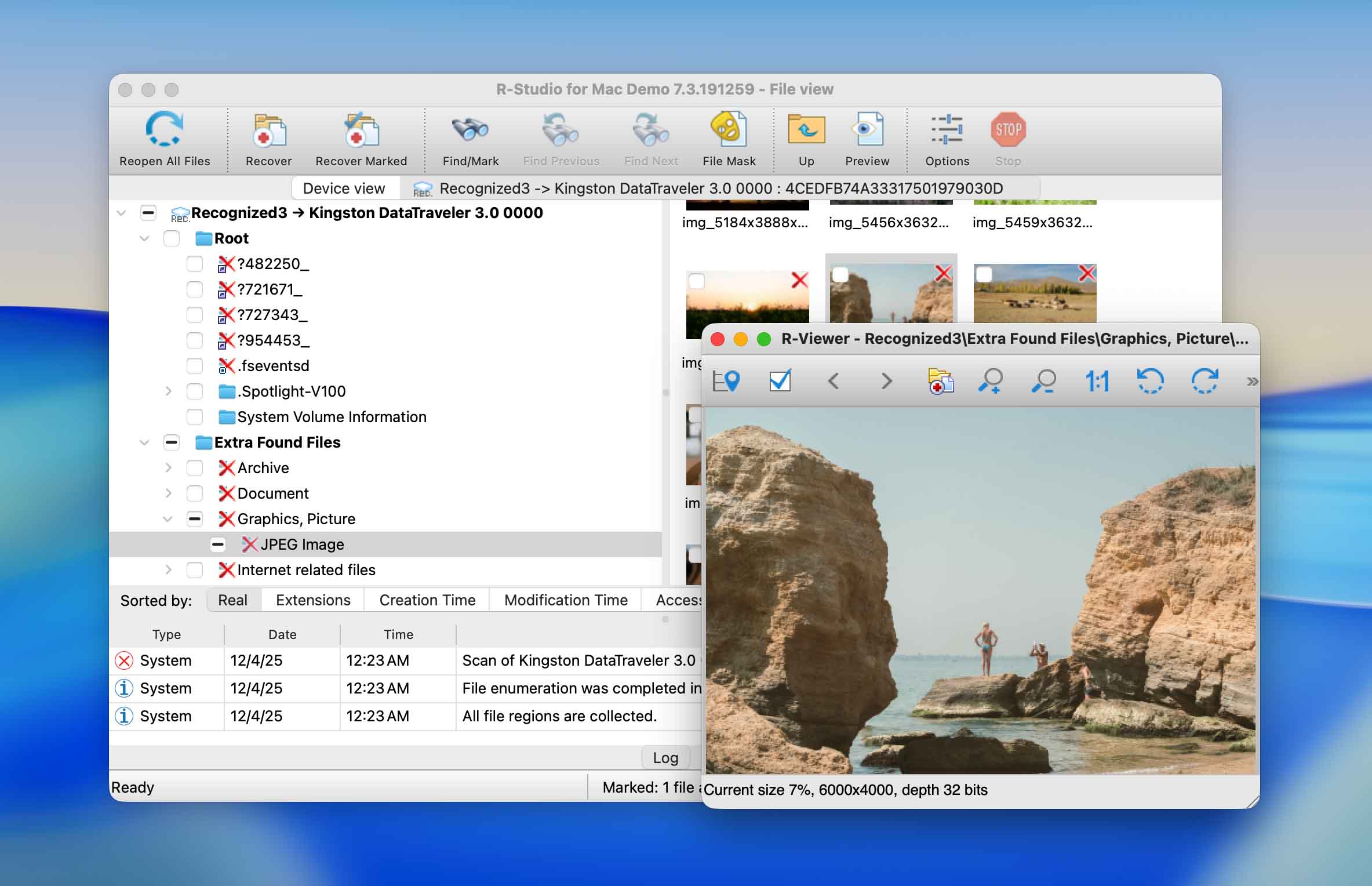Viewport: 1372px width, 886px height.
Task: Sort files by Creation Time
Action: point(427,600)
